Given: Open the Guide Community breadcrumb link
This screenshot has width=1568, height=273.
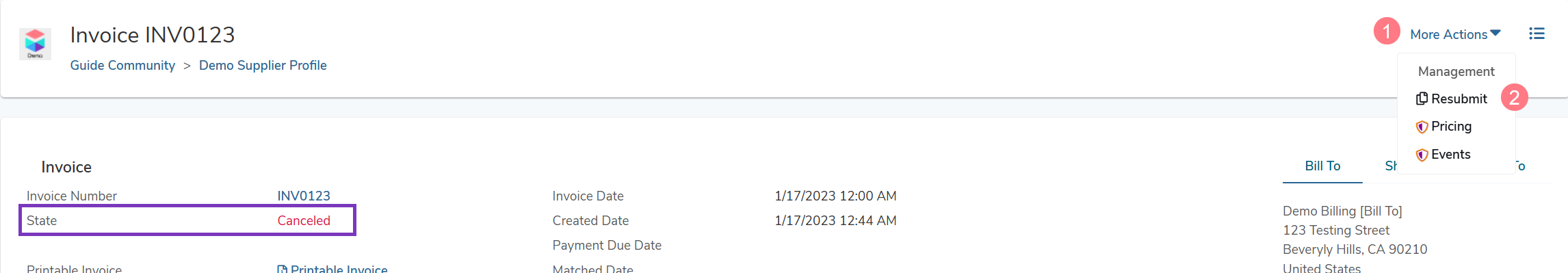Looking at the screenshot, I should (122, 66).
